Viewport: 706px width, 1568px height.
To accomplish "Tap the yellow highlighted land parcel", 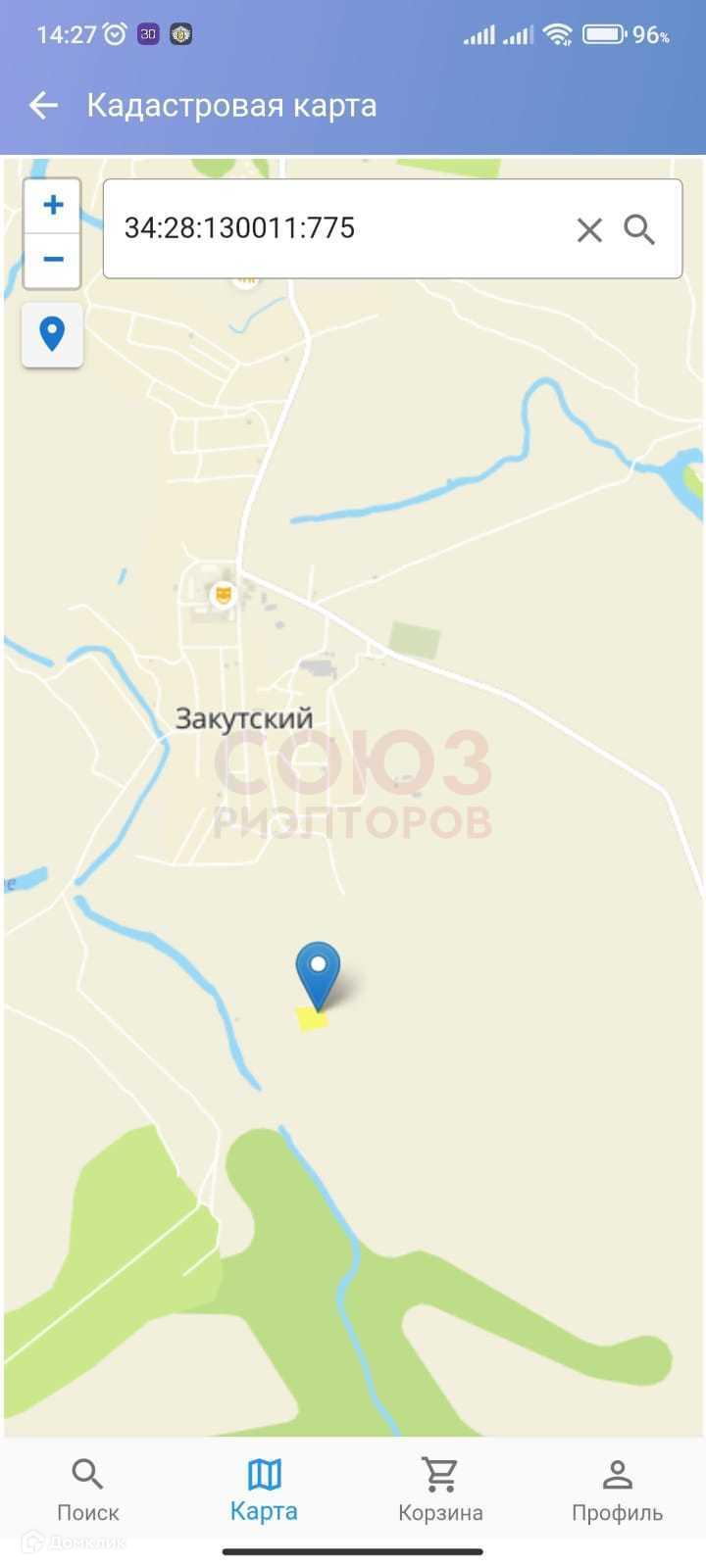I will 312,1019.
